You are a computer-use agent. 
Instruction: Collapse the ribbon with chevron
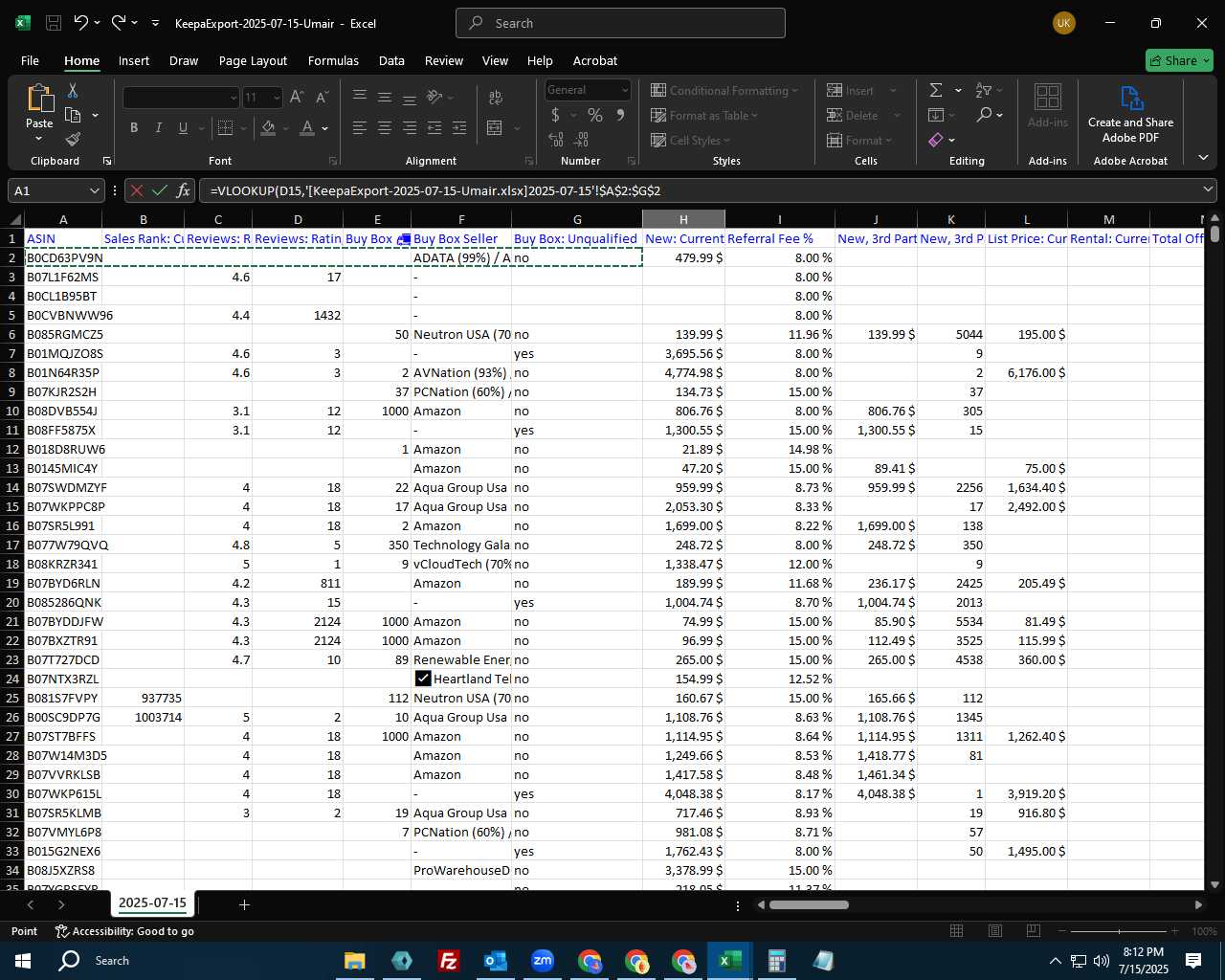(x=1203, y=157)
